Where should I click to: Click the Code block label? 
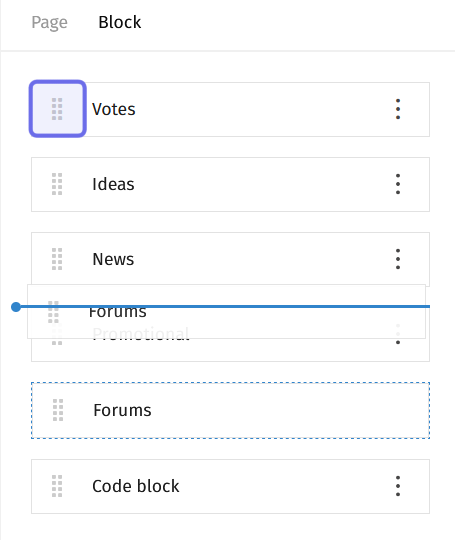pos(136,486)
